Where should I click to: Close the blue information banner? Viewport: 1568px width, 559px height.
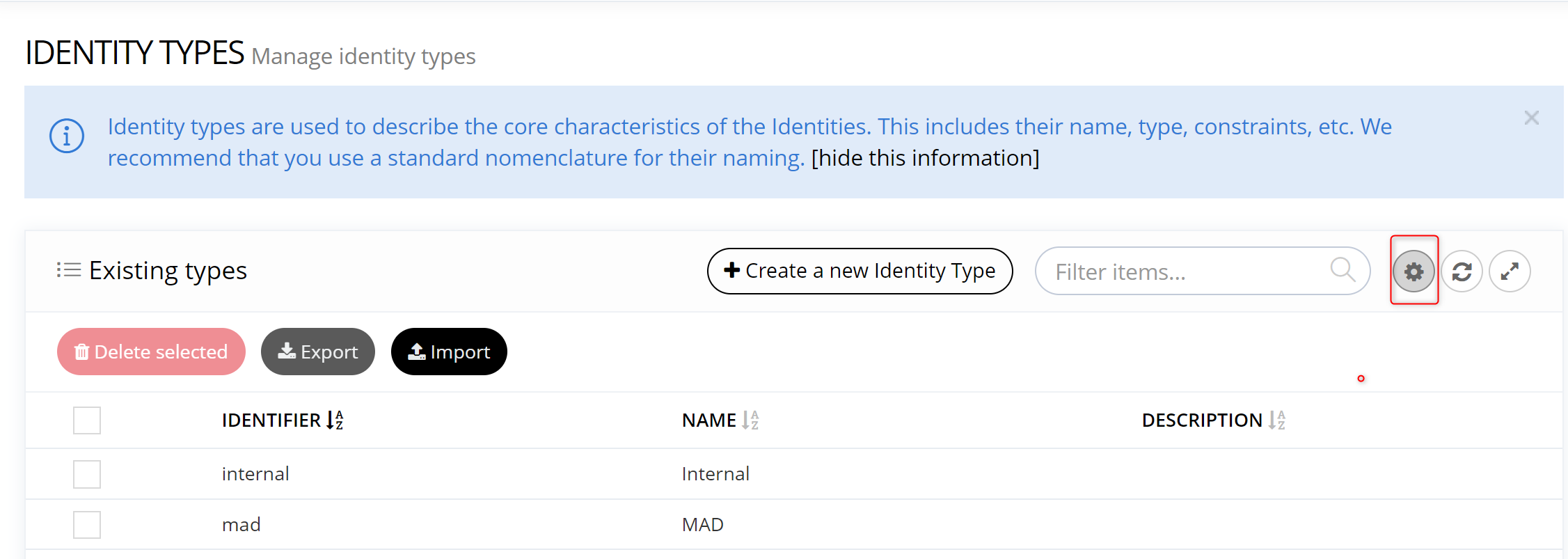pyautogui.click(x=1531, y=118)
